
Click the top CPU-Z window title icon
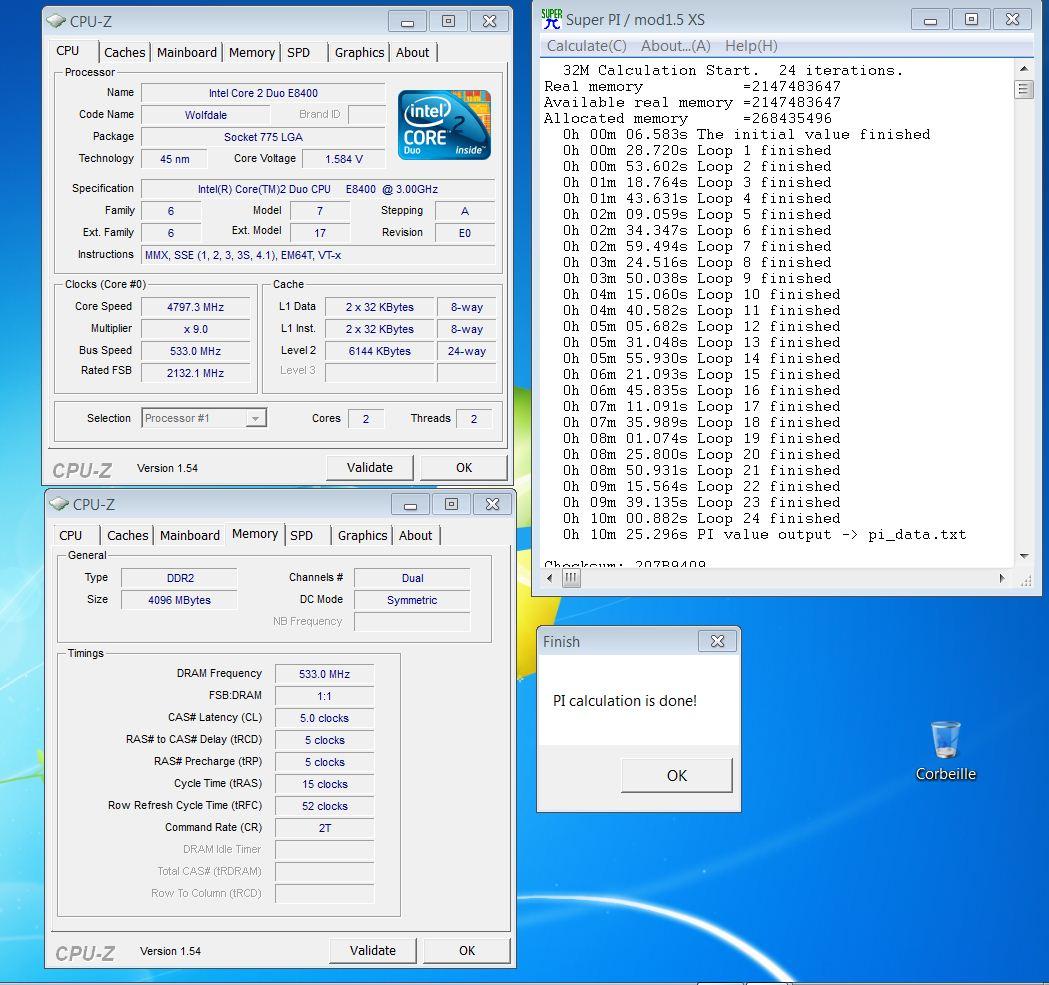point(56,21)
